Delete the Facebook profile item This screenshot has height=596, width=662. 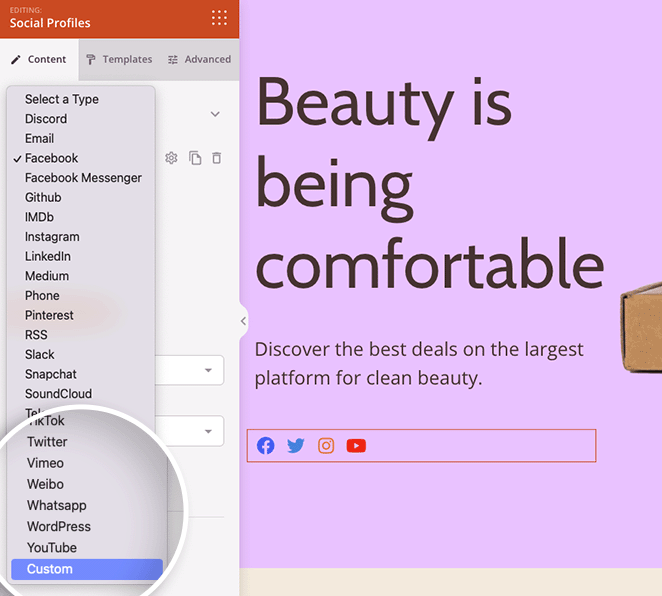(217, 158)
